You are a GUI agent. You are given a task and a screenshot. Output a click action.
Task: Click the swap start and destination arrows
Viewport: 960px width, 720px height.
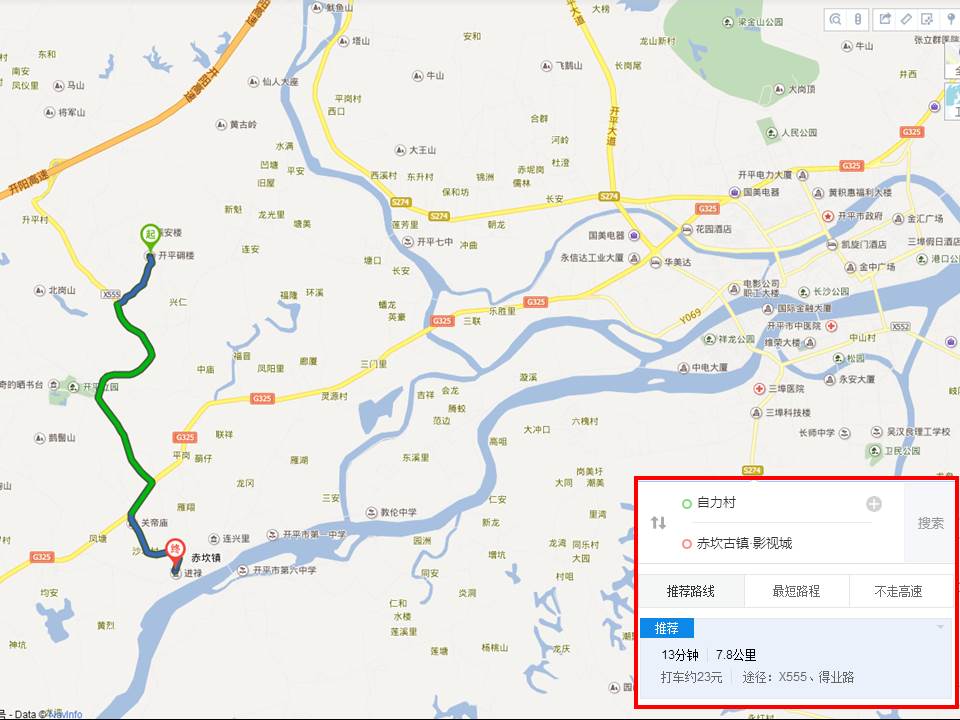click(658, 523)
